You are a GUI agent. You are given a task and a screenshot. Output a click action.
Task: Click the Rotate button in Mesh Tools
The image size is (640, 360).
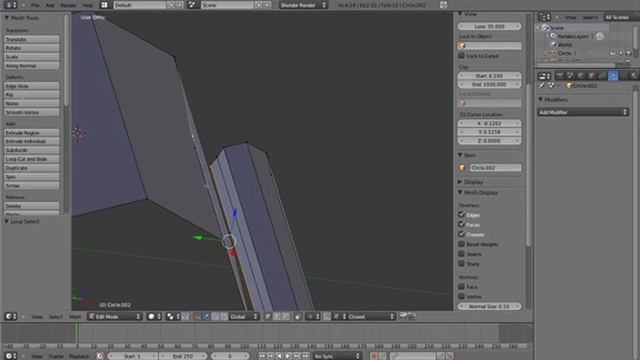[x=32, y=48]
